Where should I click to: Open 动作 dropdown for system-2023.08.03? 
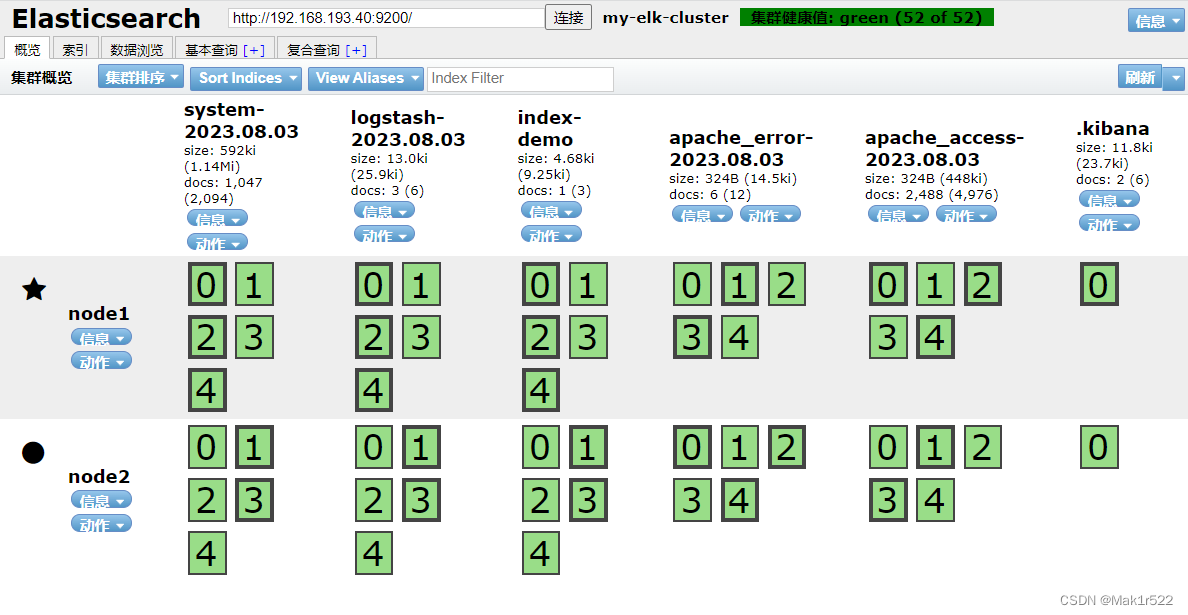tap(217, 242)
